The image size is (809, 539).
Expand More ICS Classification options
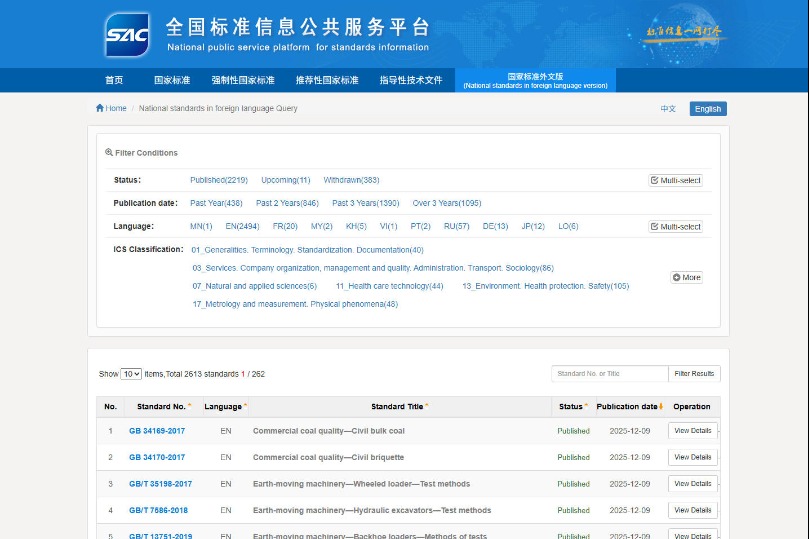(686, 277)
